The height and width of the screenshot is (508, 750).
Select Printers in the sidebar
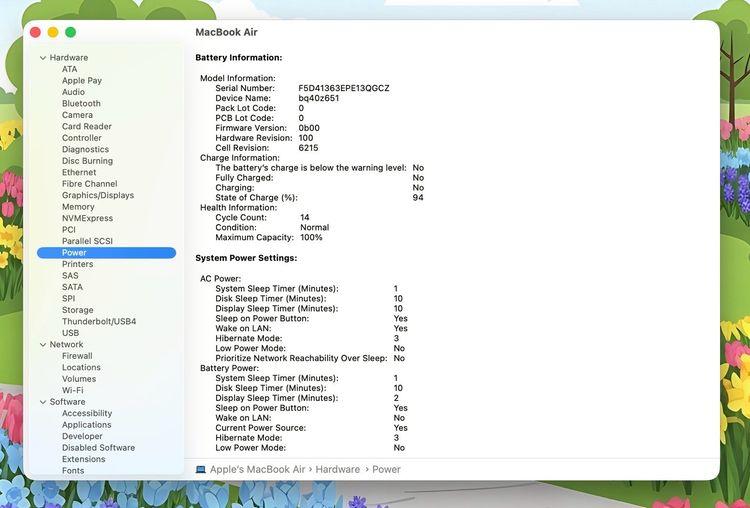(x=77, y=264)
